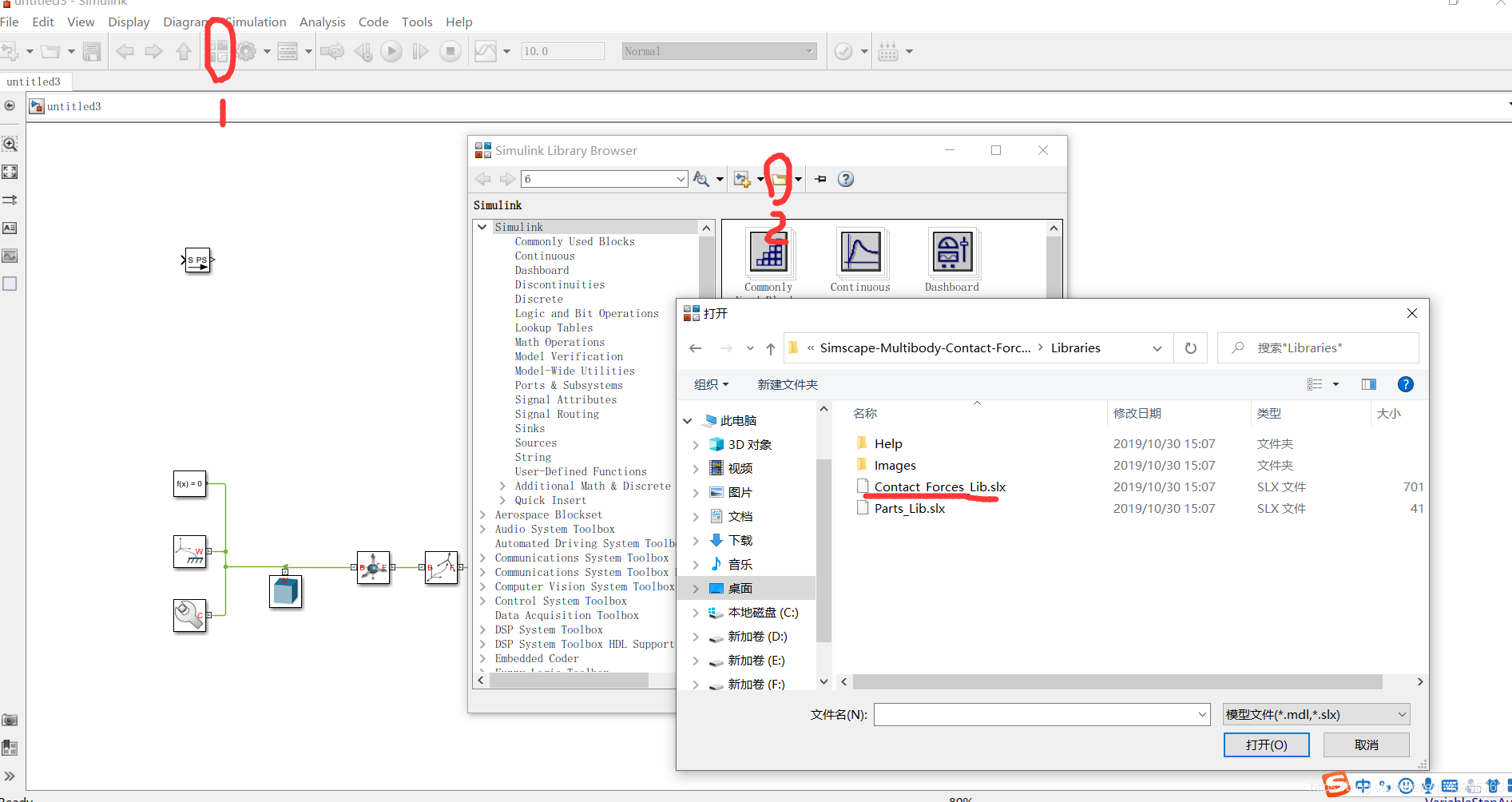
Task: Click the blue help icon in Open dialog
Action: (x=1406, y=384)
